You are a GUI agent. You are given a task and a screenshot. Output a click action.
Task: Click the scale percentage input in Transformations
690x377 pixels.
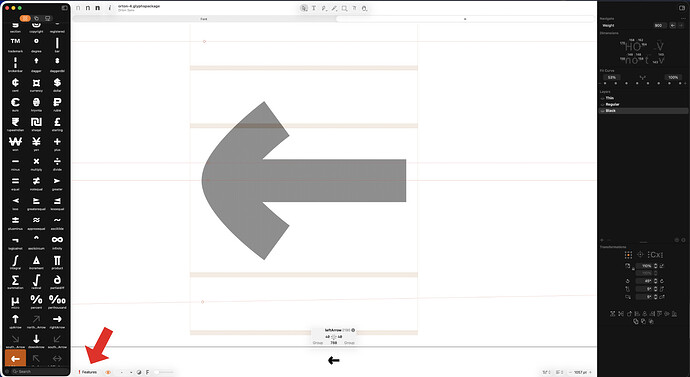644,266
